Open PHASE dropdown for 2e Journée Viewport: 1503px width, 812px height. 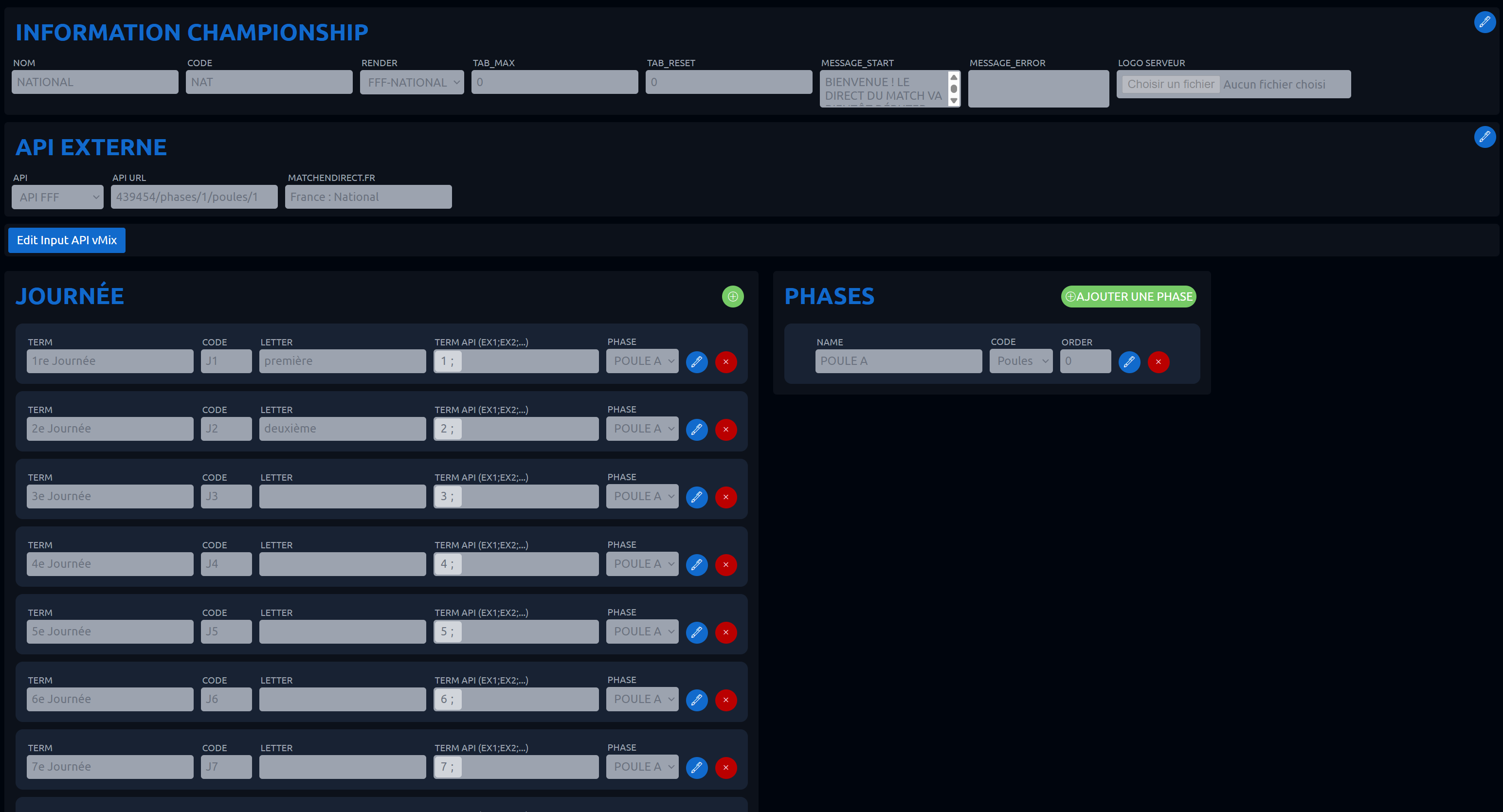[642, 429]
